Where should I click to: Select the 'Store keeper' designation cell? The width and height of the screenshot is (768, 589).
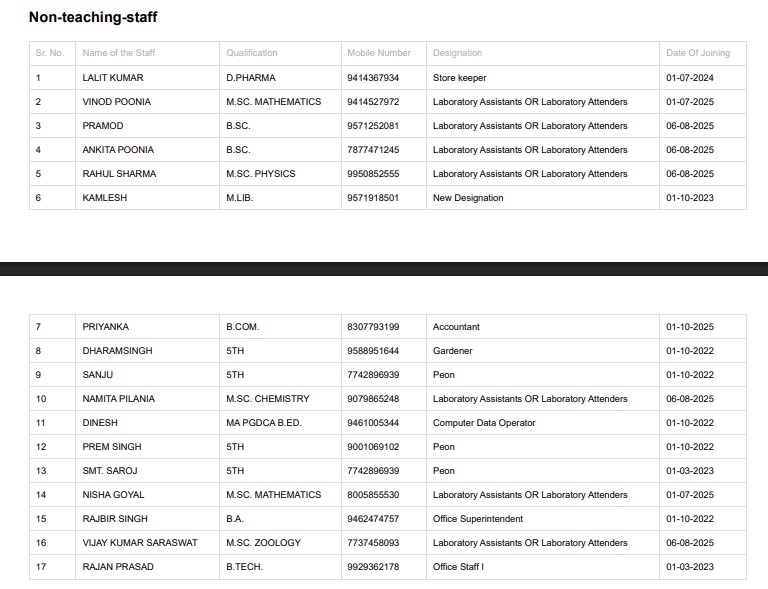(460, 78)
